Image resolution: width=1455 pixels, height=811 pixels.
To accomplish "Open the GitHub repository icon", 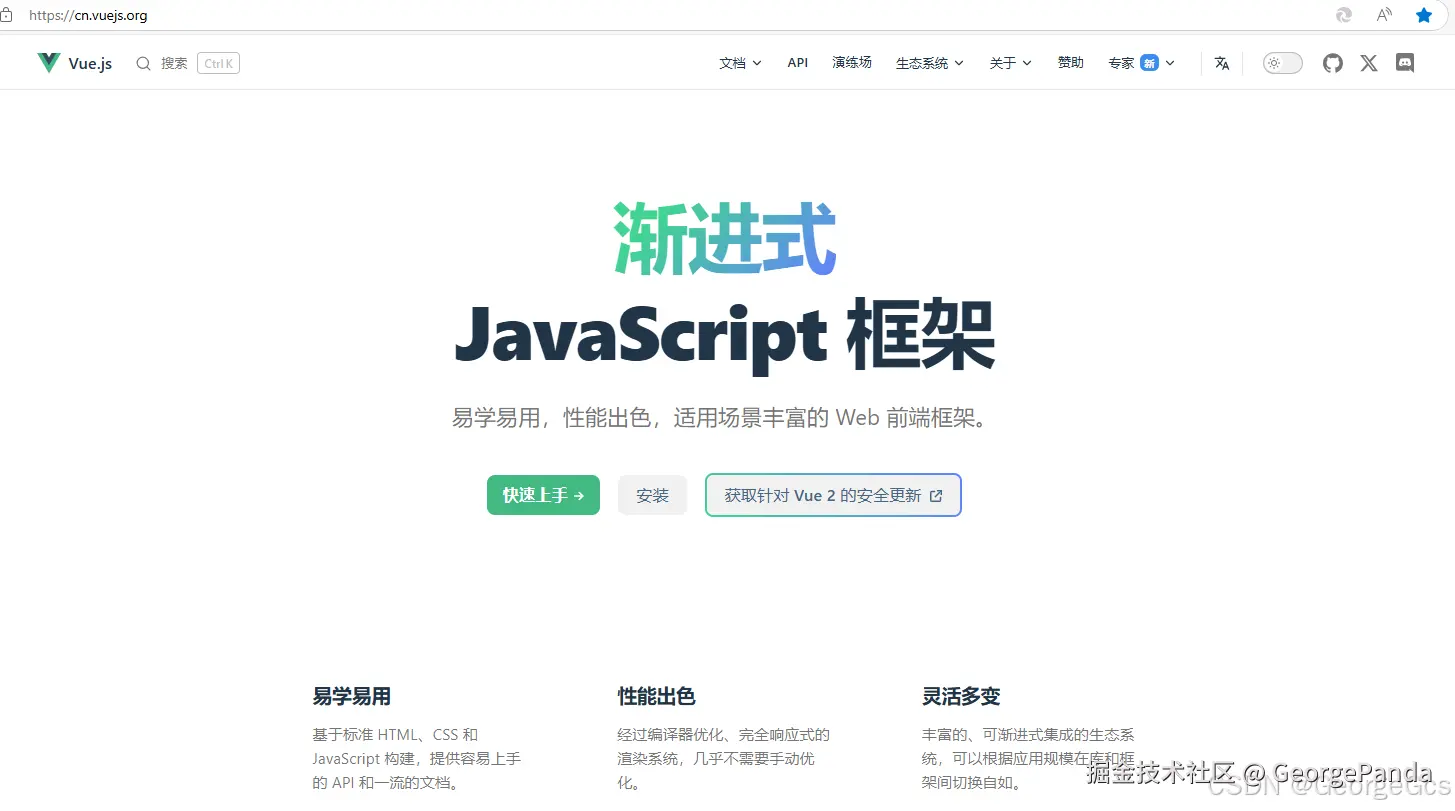I will click(x=1332, y=62).
